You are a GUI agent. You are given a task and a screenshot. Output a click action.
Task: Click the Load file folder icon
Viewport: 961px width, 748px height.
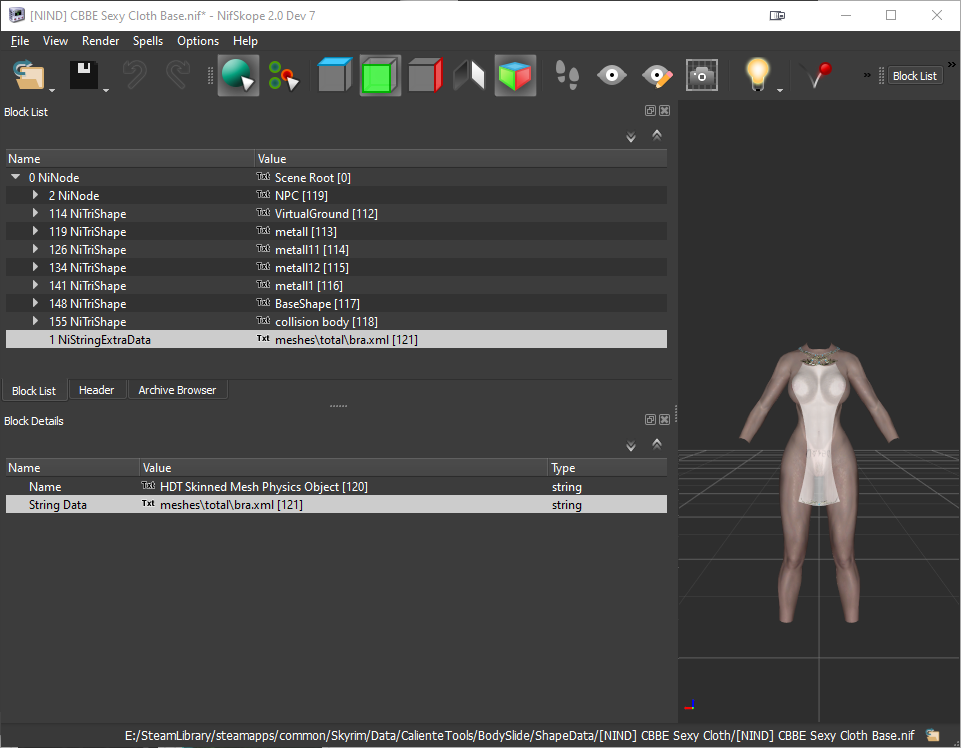coord(29,75)
